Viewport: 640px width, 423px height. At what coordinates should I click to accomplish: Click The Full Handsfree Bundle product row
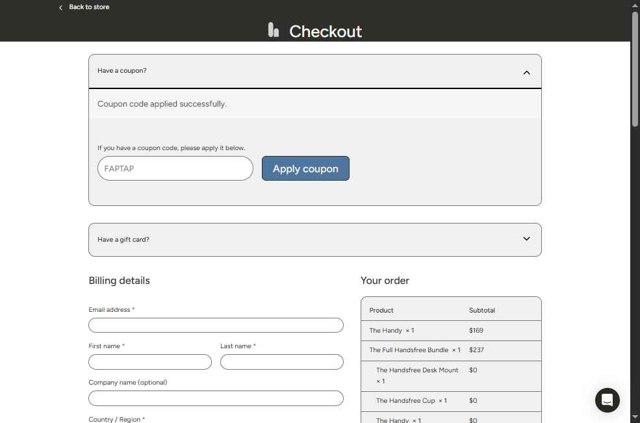point(451,350)
